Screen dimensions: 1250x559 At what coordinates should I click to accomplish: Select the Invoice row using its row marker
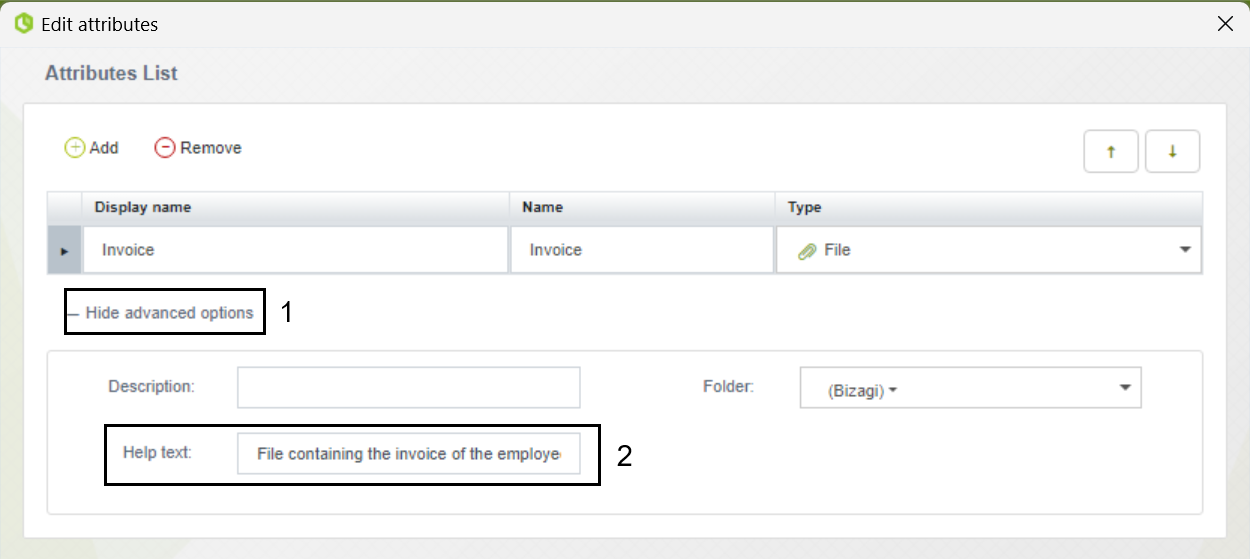click(64, 250)
